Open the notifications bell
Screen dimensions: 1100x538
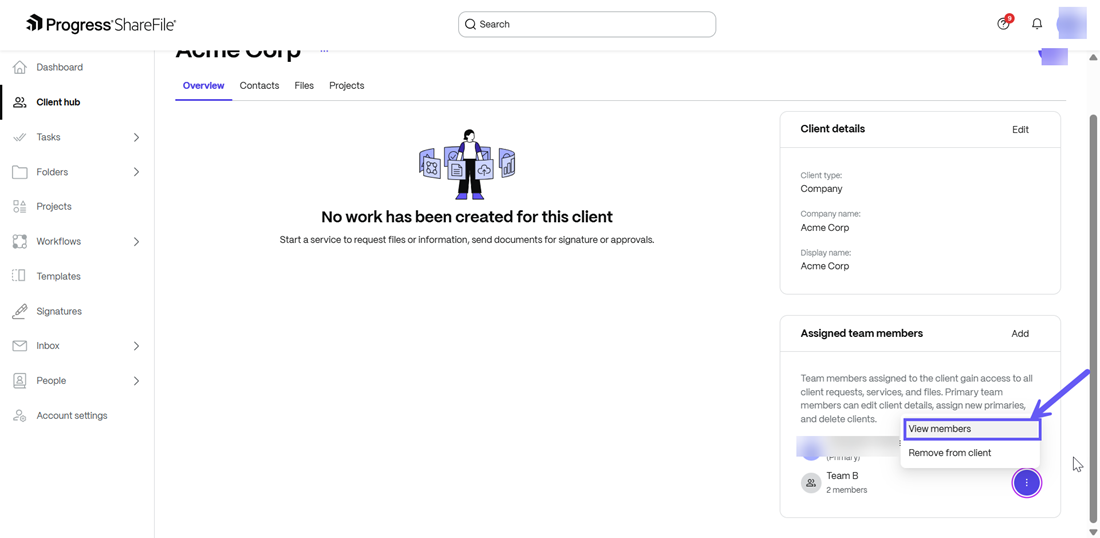point(1037,24)
